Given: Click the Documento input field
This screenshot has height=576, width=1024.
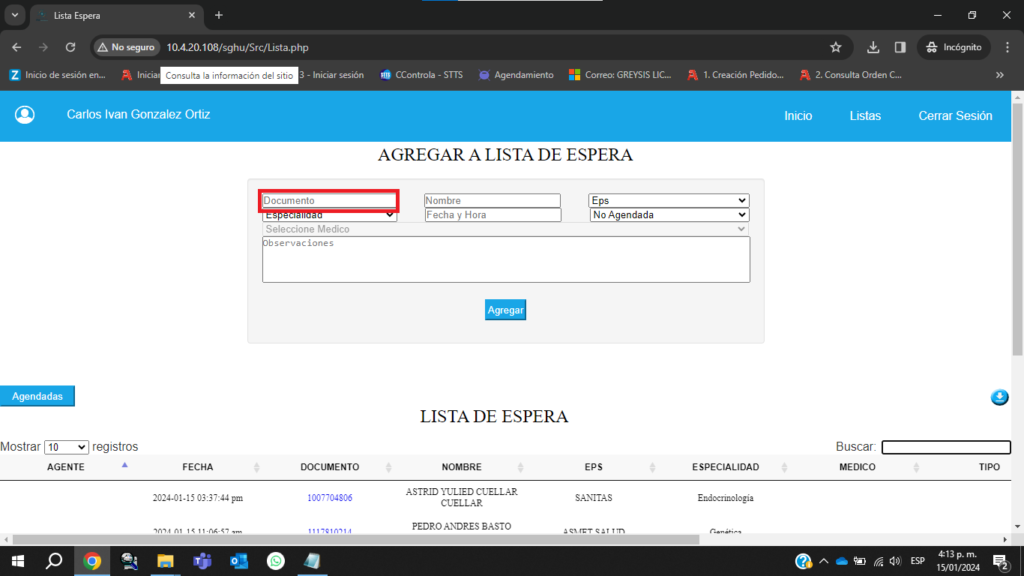Looking at the screenshot, I should tap(329, 200).
